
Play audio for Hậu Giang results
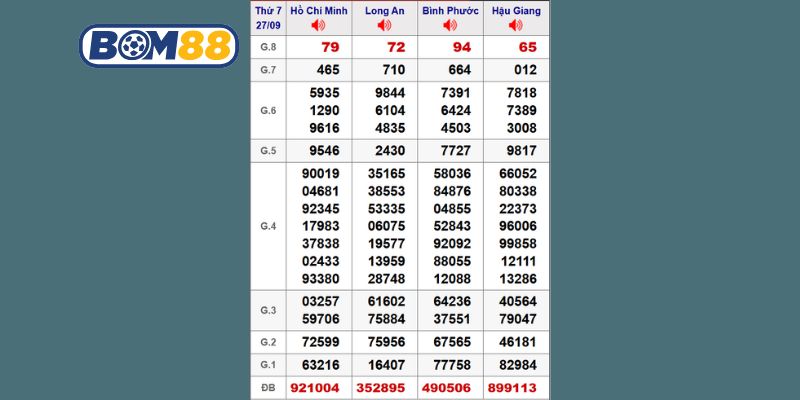click(516, 25)
